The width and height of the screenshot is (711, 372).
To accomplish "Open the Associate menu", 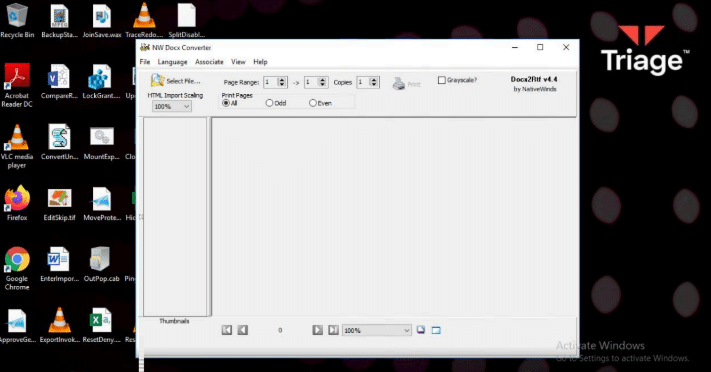I will click(x=209, y=62).
